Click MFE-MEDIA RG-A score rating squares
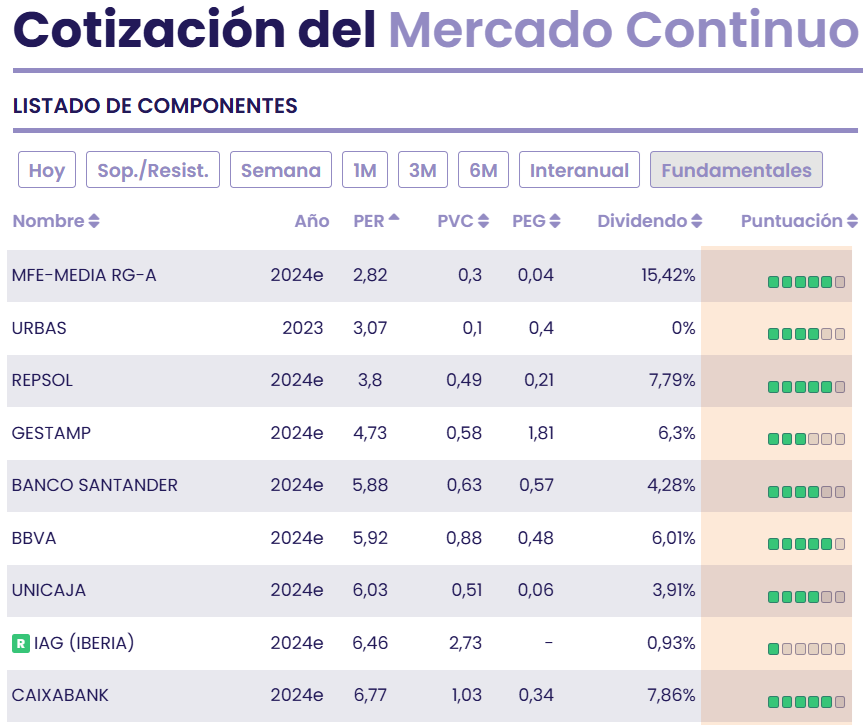Screen dimensions: 863x725 pos(806,282)
